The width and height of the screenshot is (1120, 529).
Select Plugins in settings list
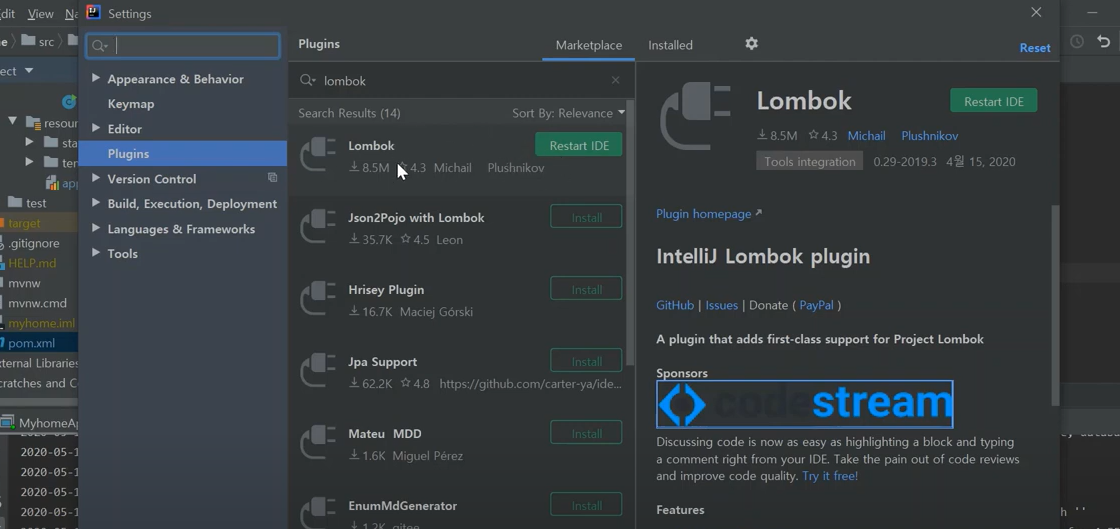pyautogui.click(x=182, y=153)
